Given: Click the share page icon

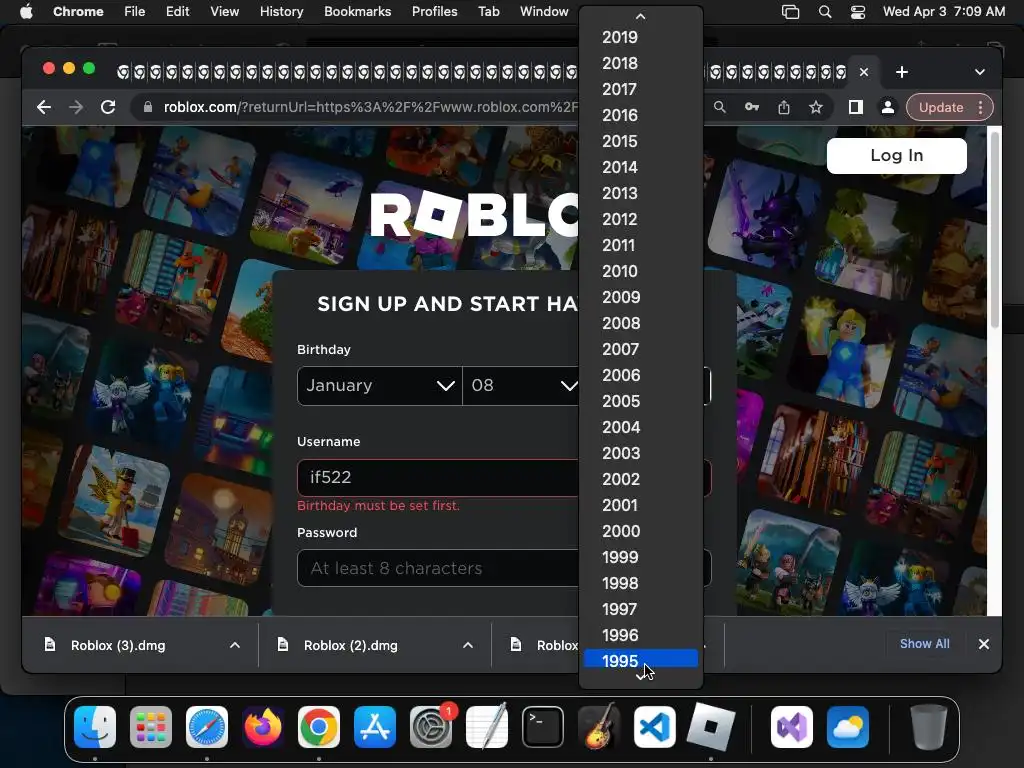Looking at the screenshot, I should click(784, 107).
